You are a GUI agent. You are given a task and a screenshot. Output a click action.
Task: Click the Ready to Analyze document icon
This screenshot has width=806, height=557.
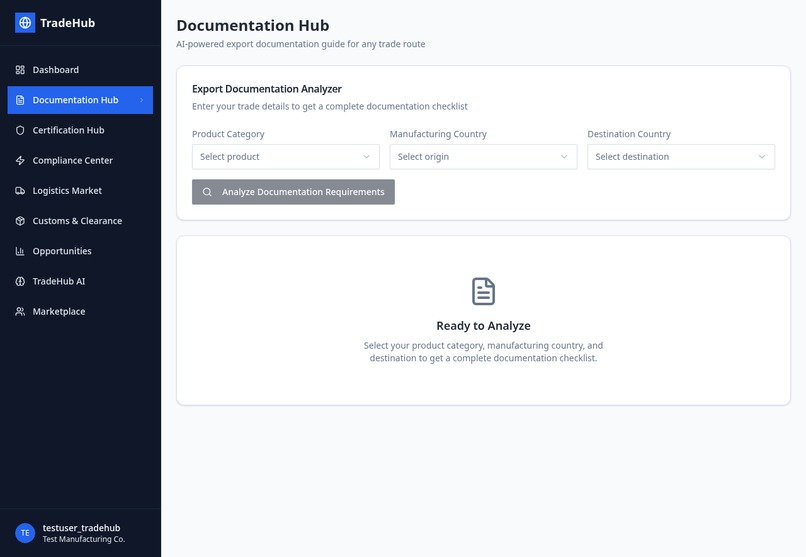click(483, 291)
